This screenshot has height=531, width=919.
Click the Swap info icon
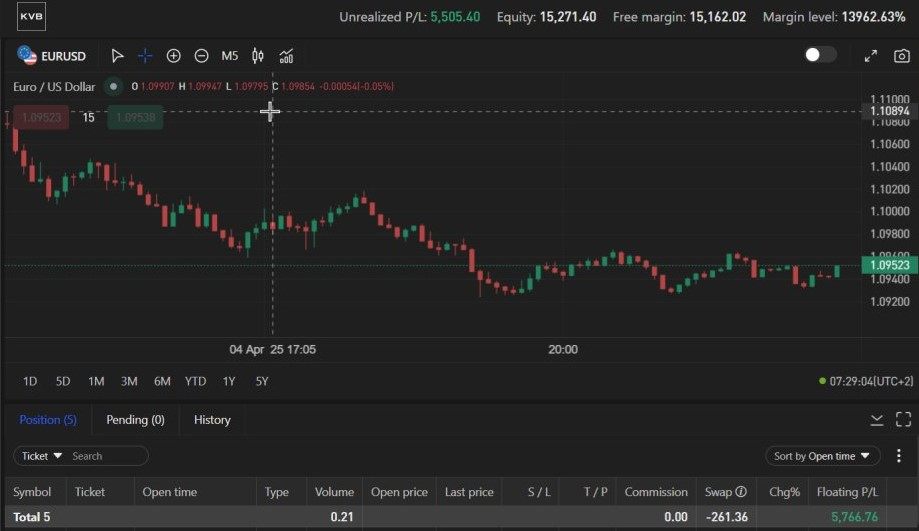(741, 492)
